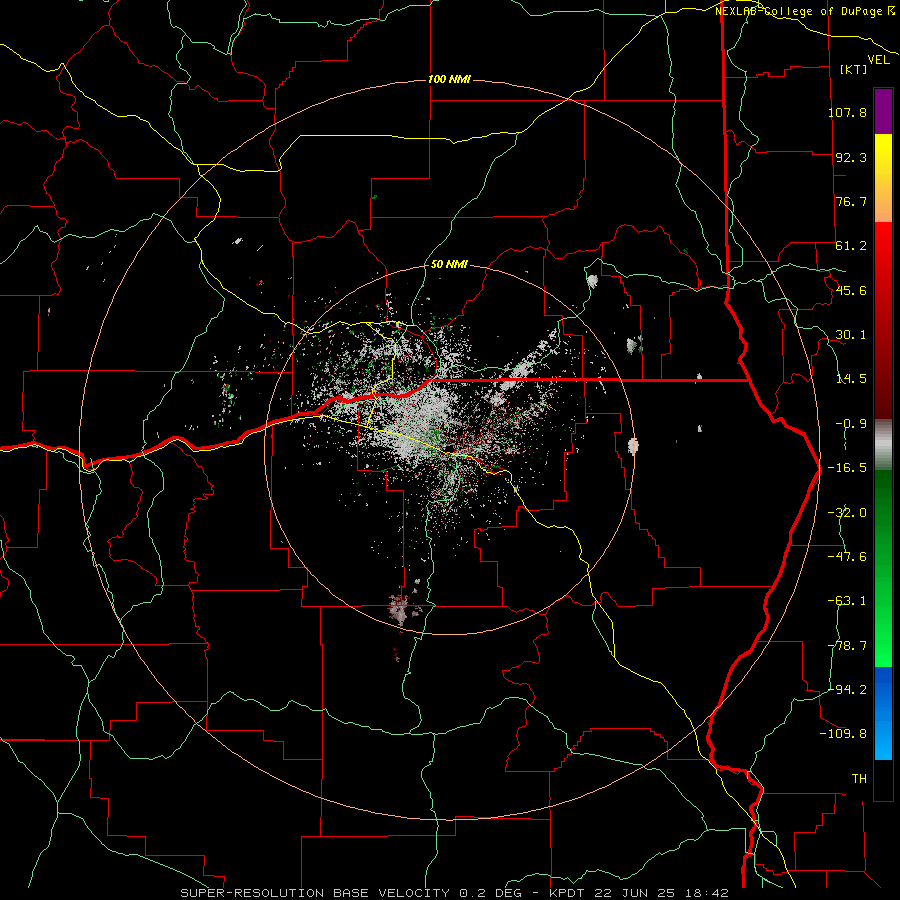Screen dimensions: 900x900
Task: Click the -47.6 velocity scale value
Action: (847, 557)
